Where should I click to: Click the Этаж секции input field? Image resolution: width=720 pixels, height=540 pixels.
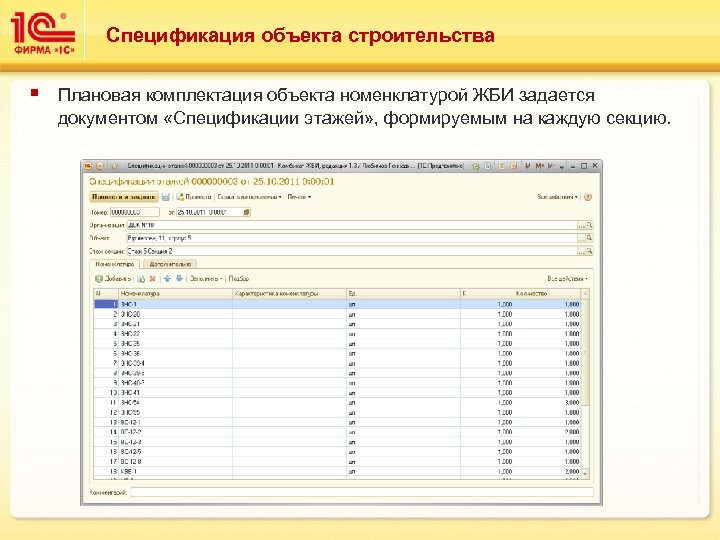point(352,251)
